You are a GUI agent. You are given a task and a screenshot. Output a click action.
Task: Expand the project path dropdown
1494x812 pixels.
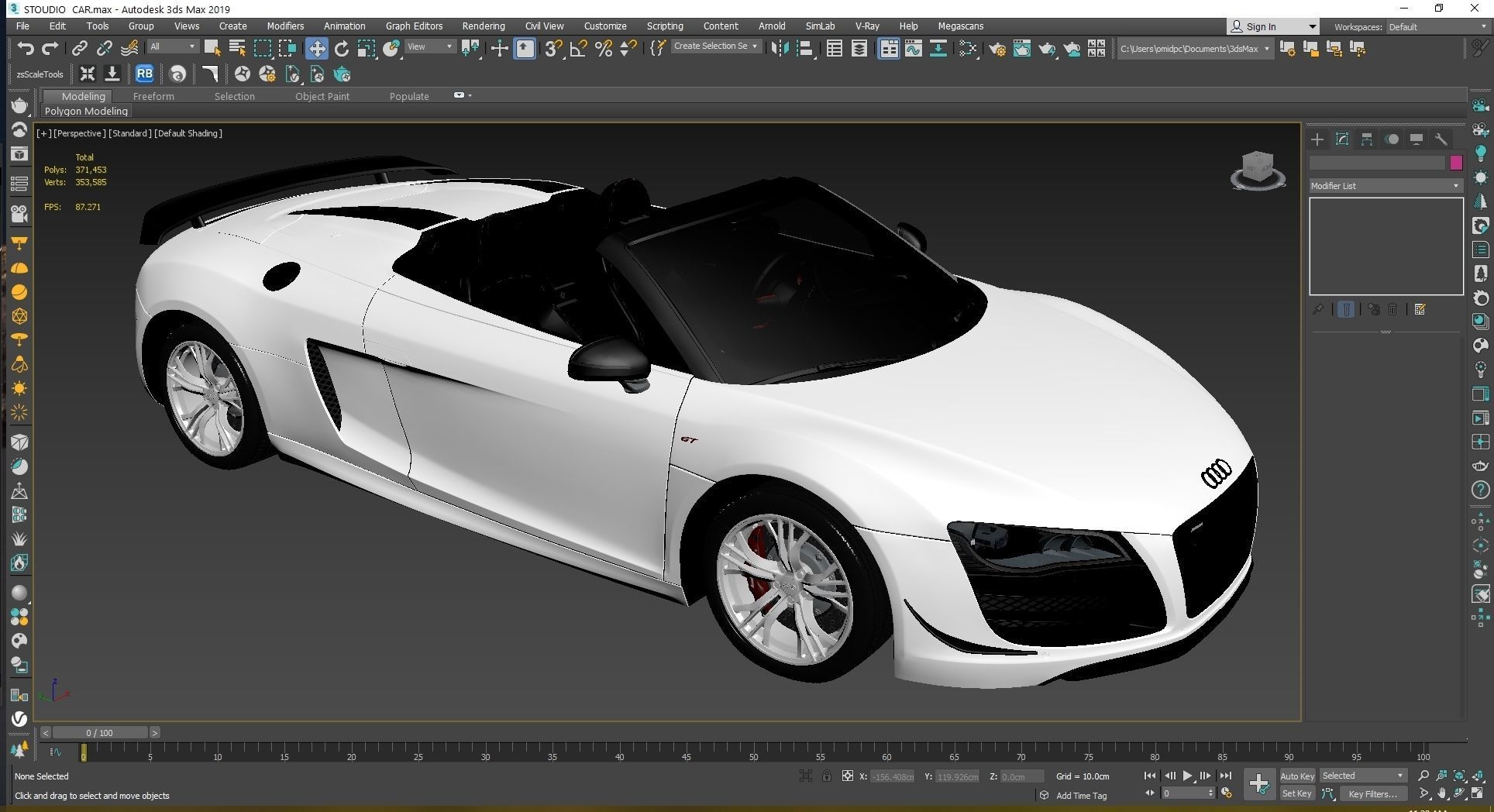tap(1196, 49)
